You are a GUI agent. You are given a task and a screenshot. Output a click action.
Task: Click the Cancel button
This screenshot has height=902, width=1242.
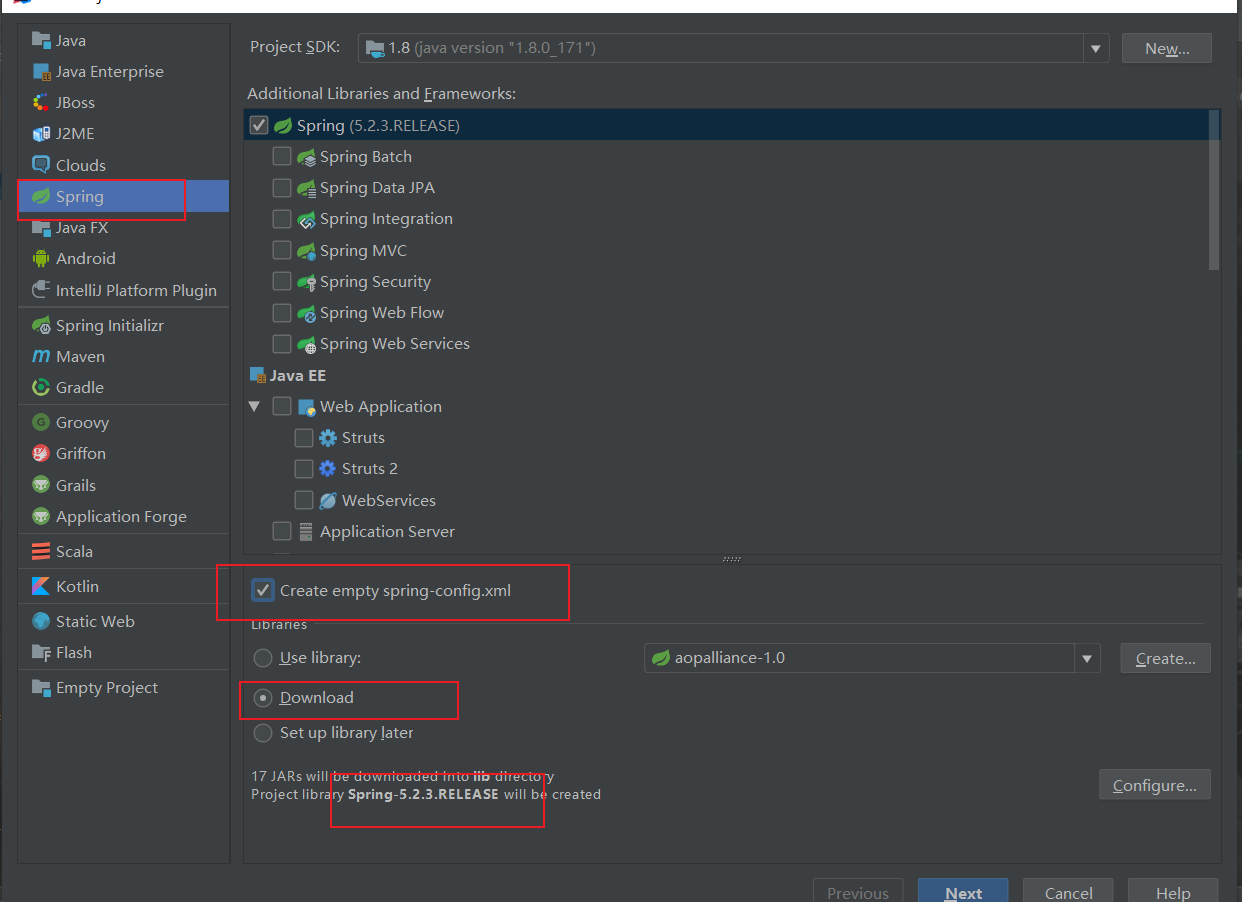click(1068, 891)
